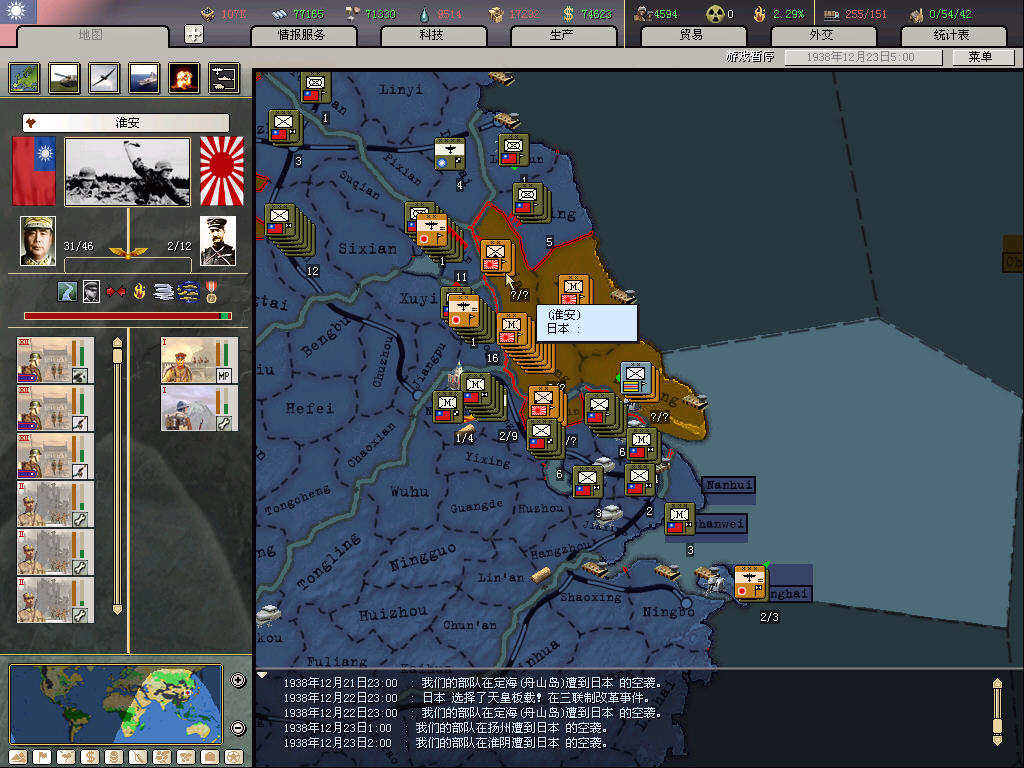Click the date field 1938年12月23日5:00

coord(863,57)
